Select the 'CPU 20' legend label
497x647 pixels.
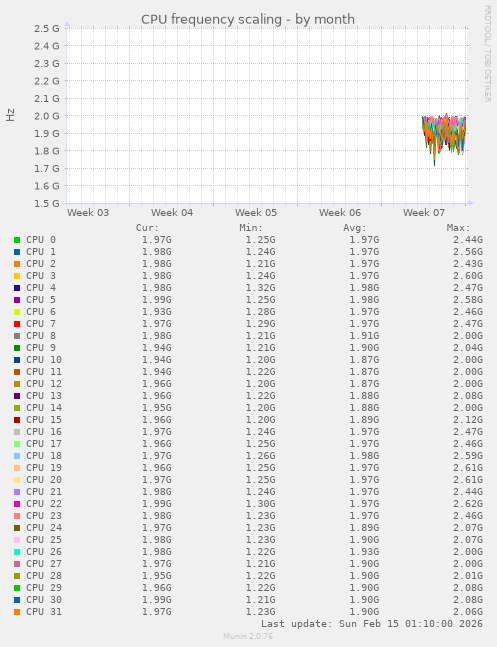pyautogui.click(x=44, y=479)
